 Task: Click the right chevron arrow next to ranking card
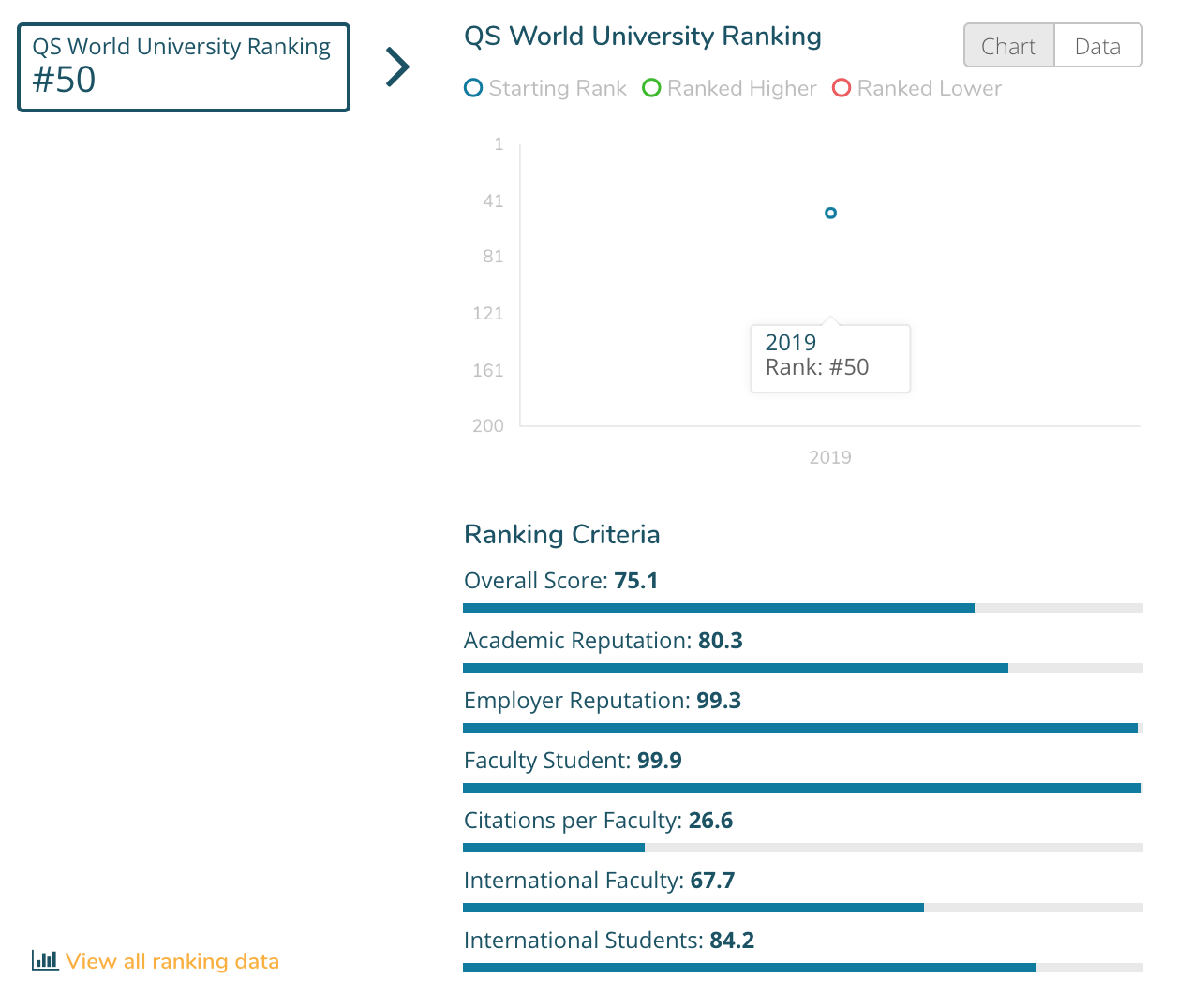tap(398, 67)
